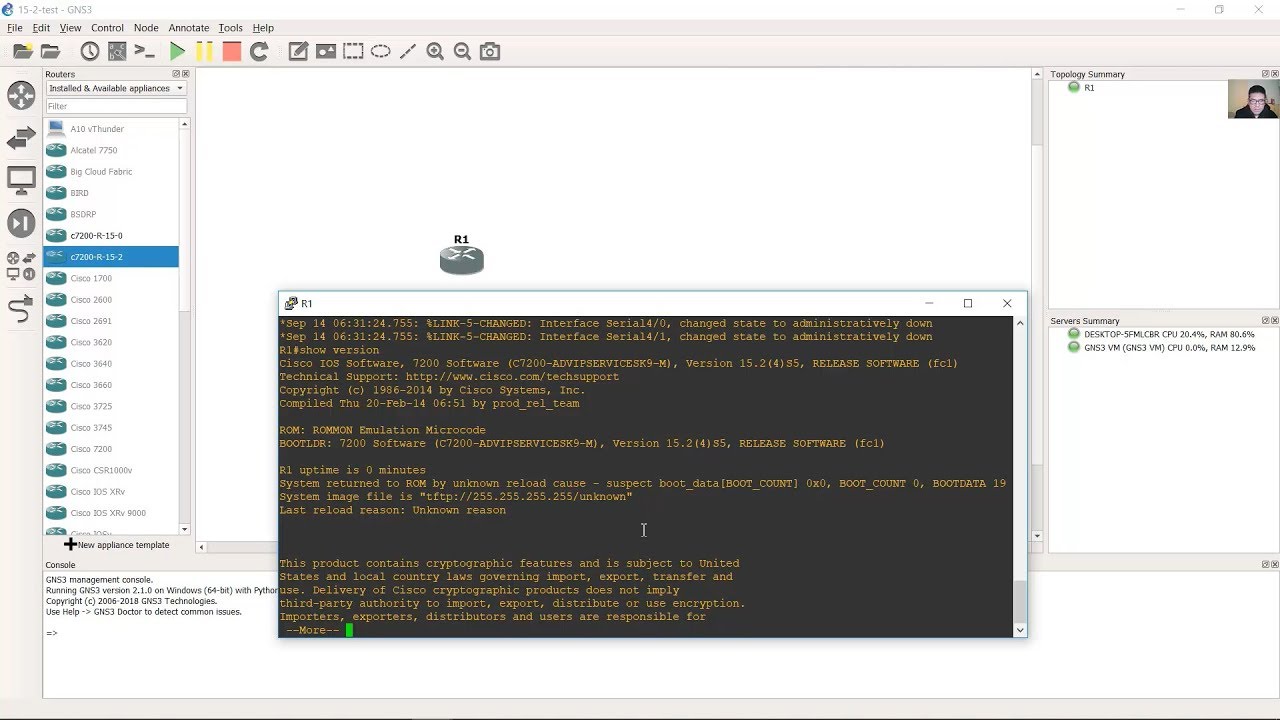This screenshot has height=720, width=1280.
Task: Click R1 terminal scroll-down arrow
Action: click(x=1020, y=630)
